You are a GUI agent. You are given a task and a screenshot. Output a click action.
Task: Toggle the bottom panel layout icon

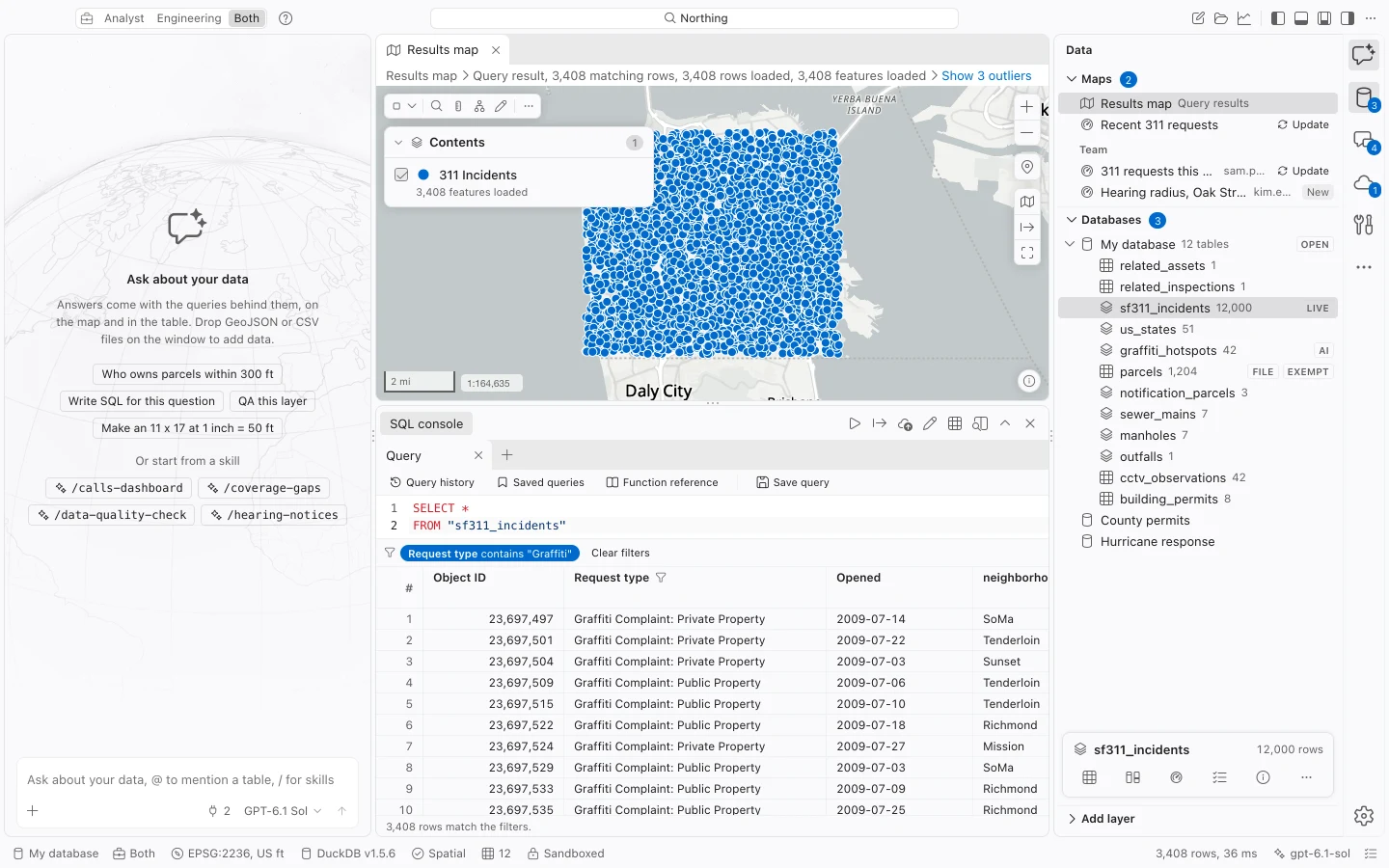(1301, 18)
